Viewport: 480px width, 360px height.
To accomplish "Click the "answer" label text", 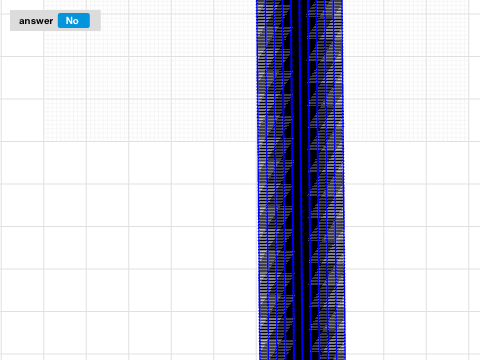I will (36, 21).
